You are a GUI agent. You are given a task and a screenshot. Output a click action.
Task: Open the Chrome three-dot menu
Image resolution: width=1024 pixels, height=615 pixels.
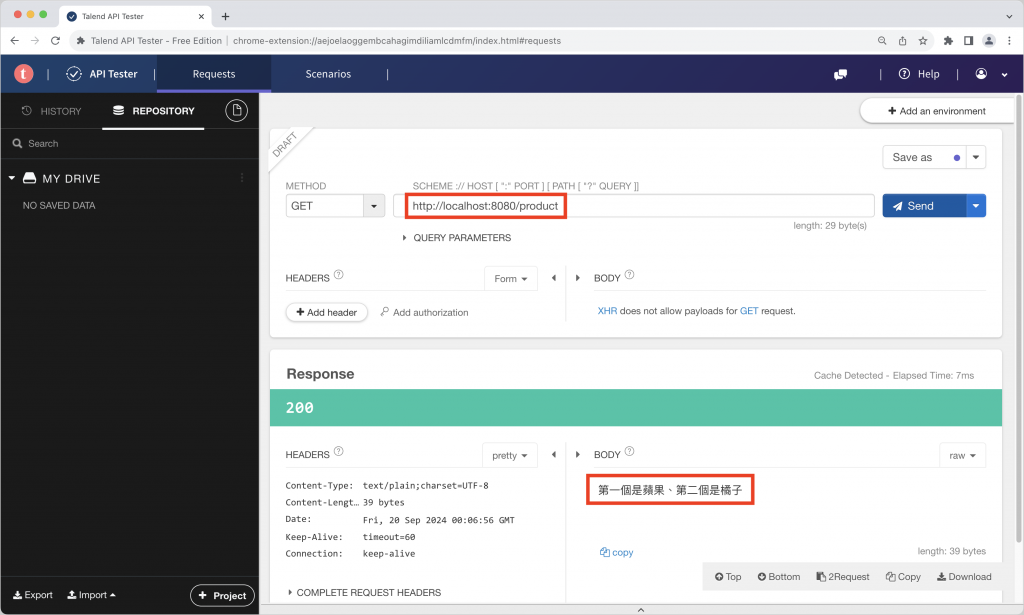[1009, 40]
